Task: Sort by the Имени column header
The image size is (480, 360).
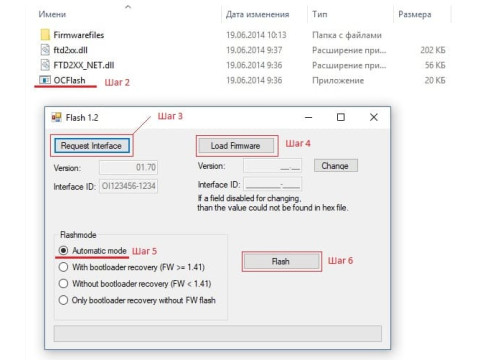Action: 52,14
